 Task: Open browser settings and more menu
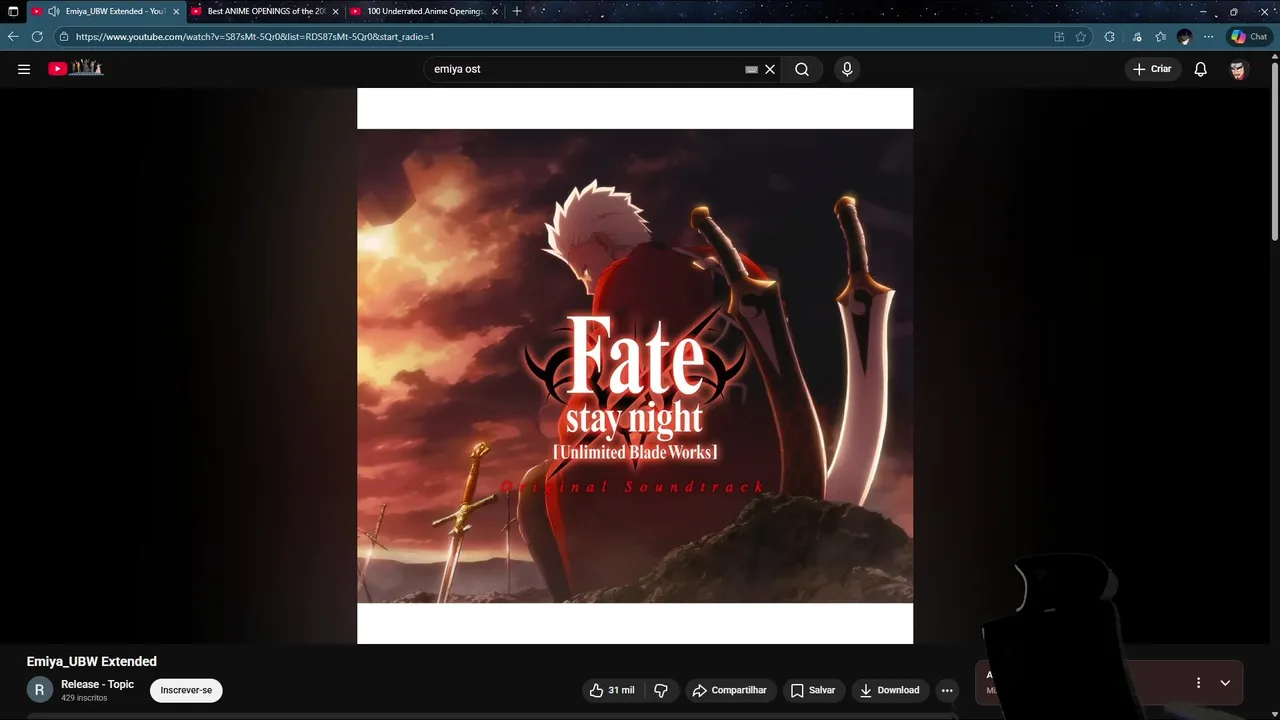(1209, 37)
